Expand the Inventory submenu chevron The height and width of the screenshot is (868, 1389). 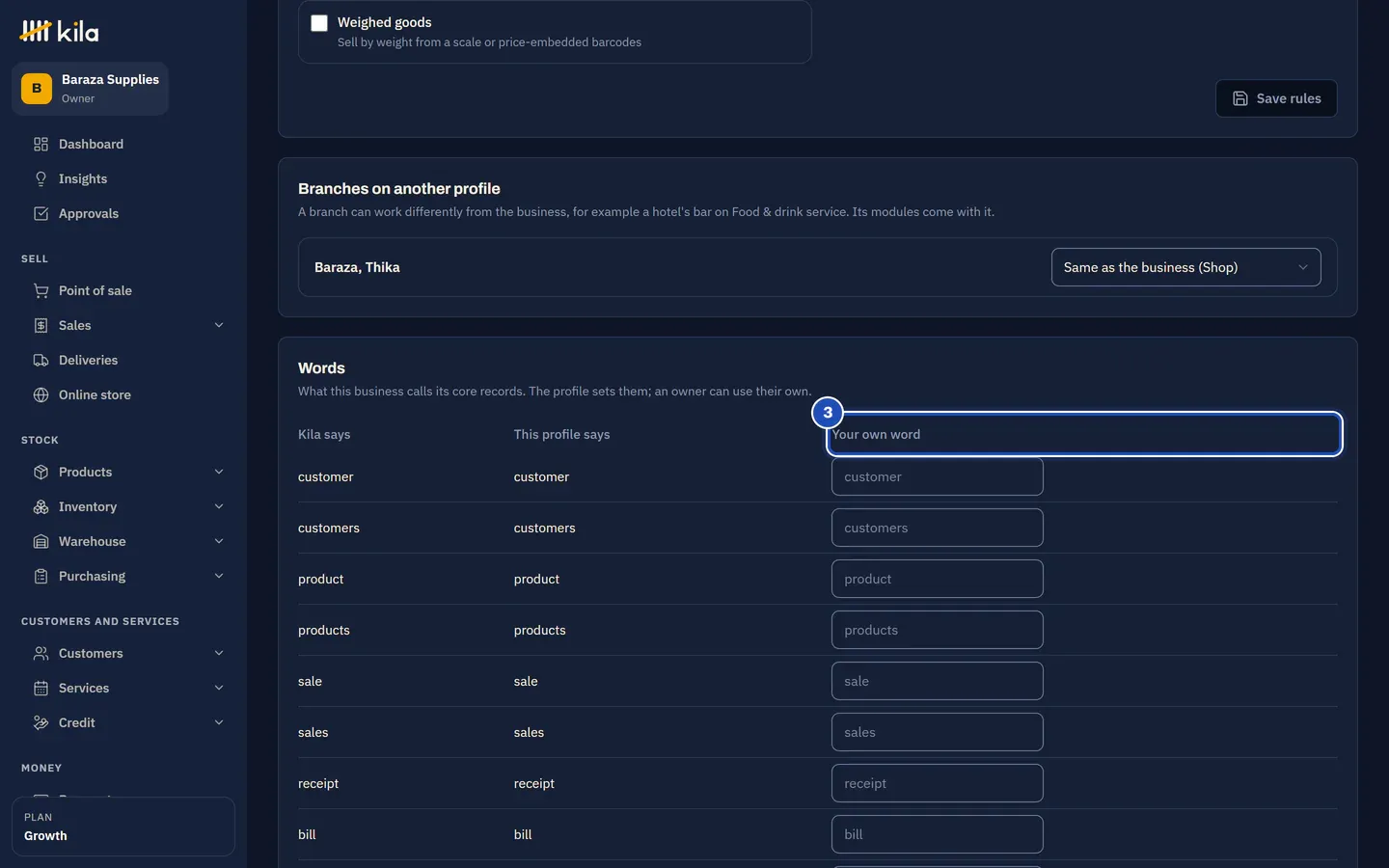[219, 506]
